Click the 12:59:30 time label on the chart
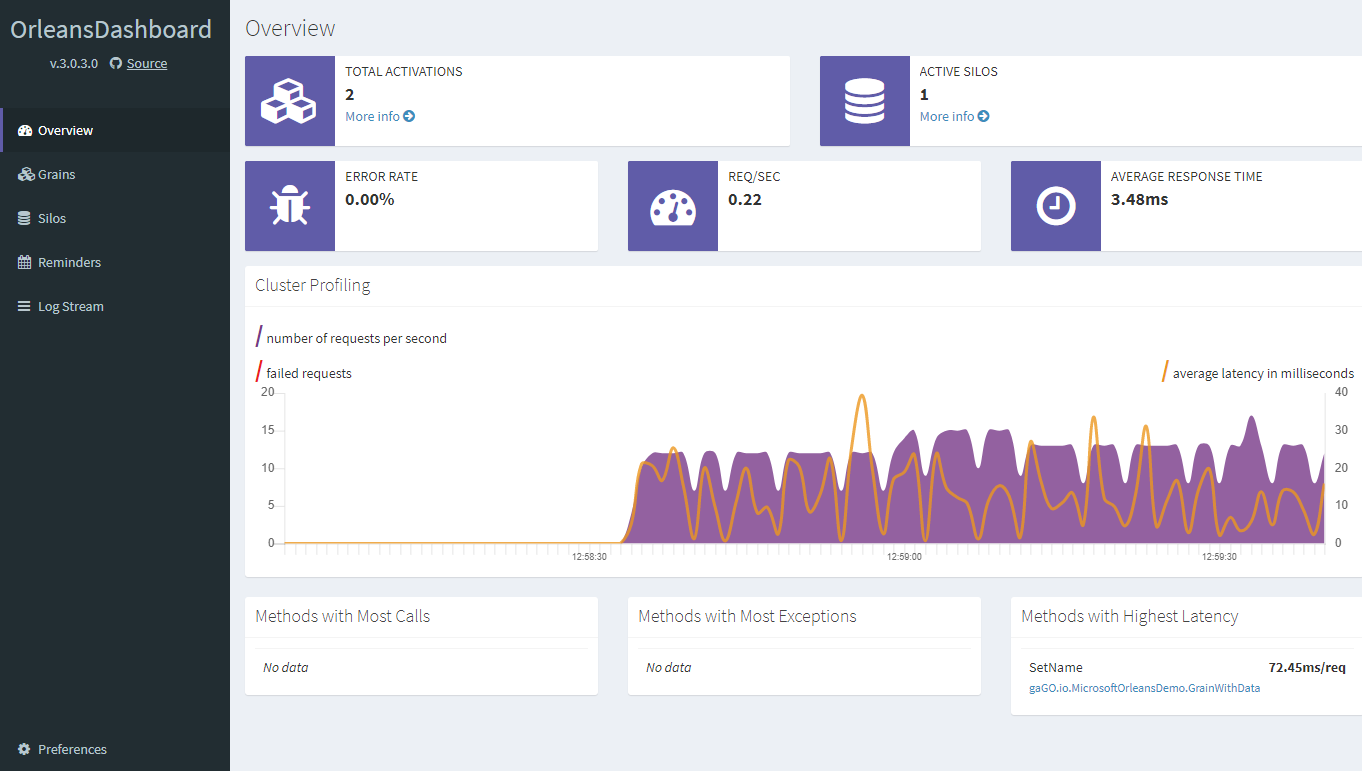1362x771 pixels. tap(1219, 557)
